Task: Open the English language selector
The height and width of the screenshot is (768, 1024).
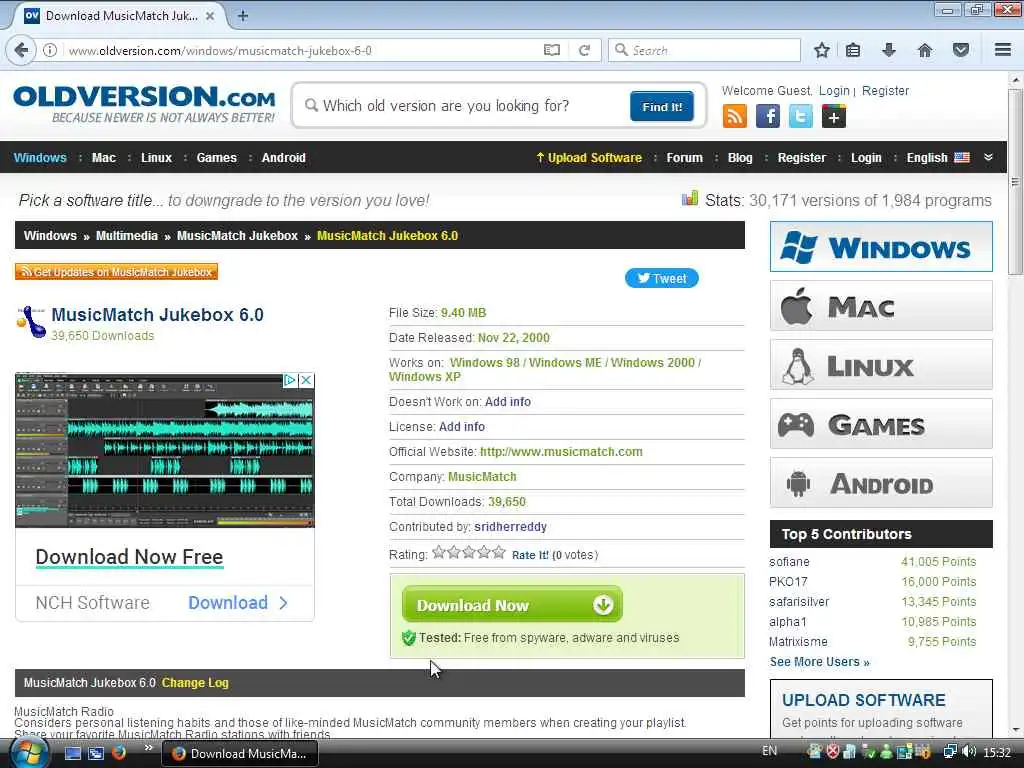Action: [938, 157]
